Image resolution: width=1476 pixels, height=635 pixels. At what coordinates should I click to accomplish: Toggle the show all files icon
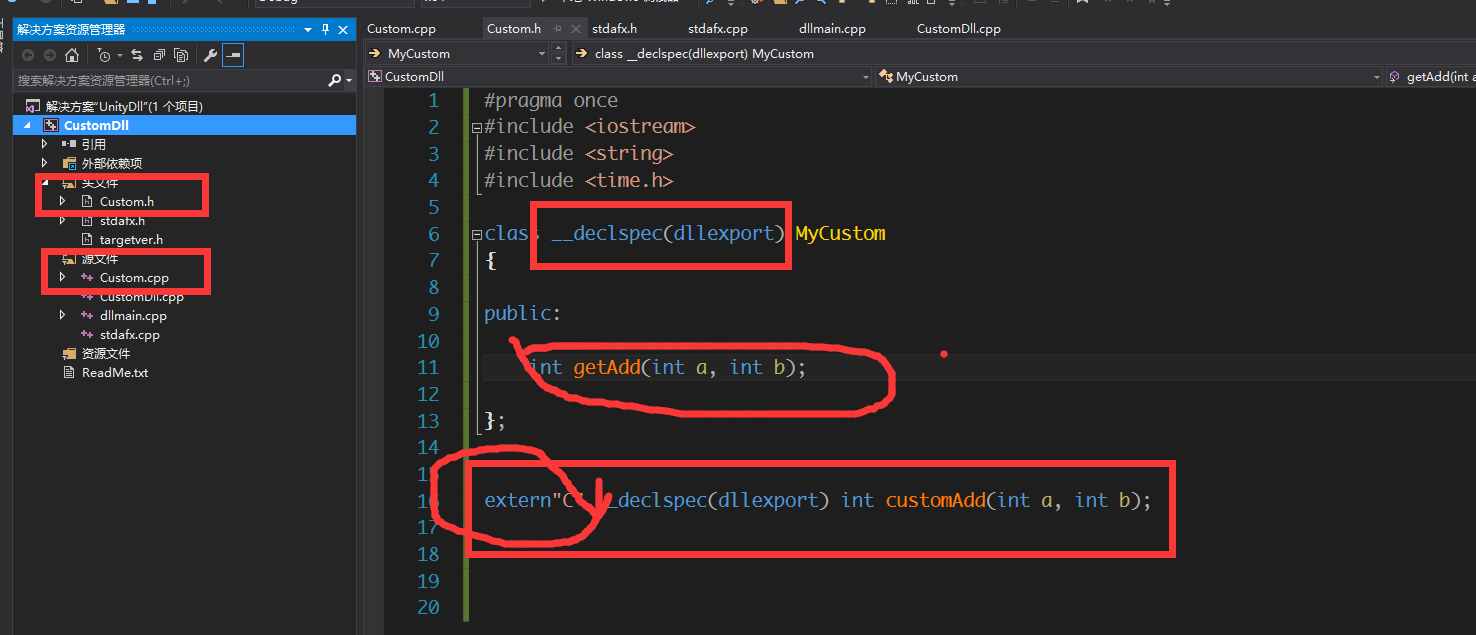click(x=180, y=55)
